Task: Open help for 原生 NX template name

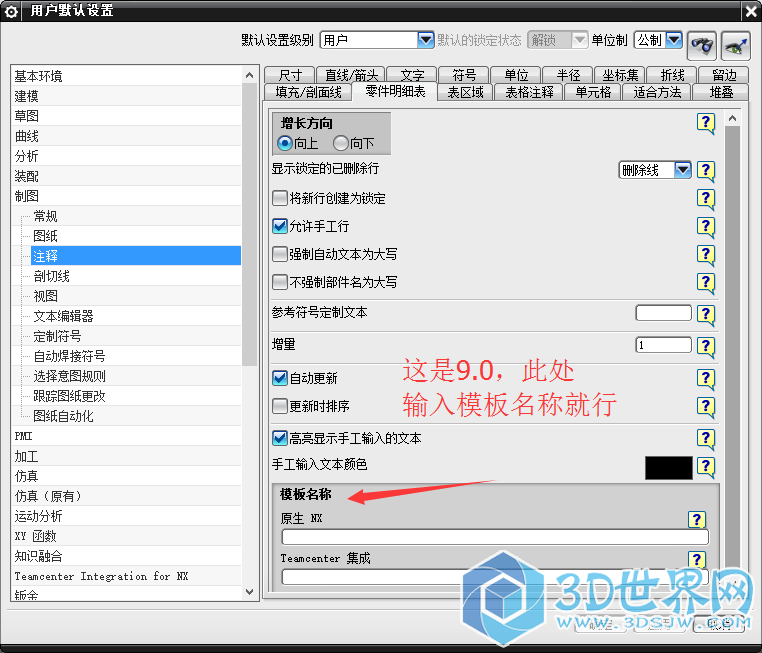Action: [x=697, y=520]
